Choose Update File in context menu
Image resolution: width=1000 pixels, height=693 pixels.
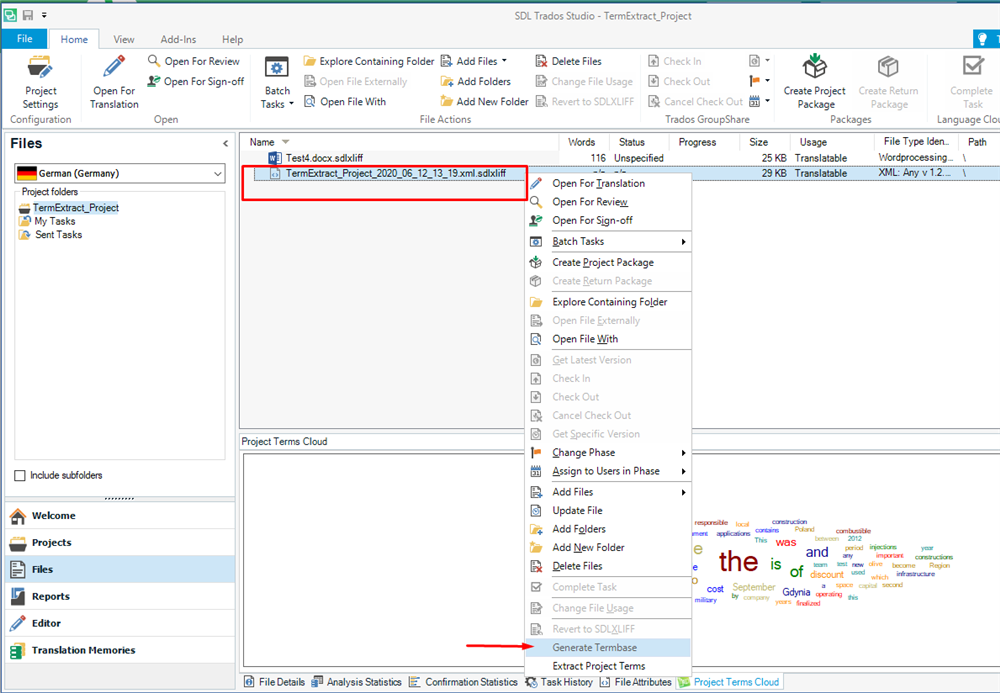[x=608, y=510]
